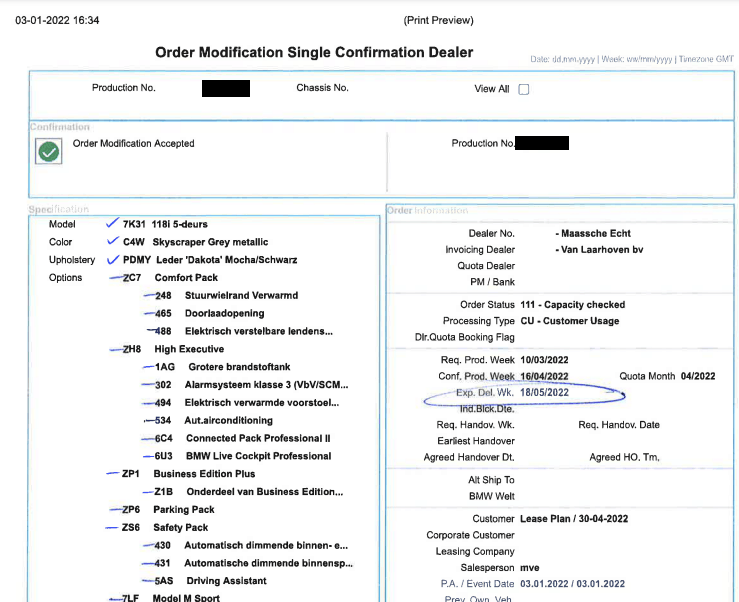Click the Dlr.Quota Booking Flag label

pyautogui.click(x=465, y=337)
